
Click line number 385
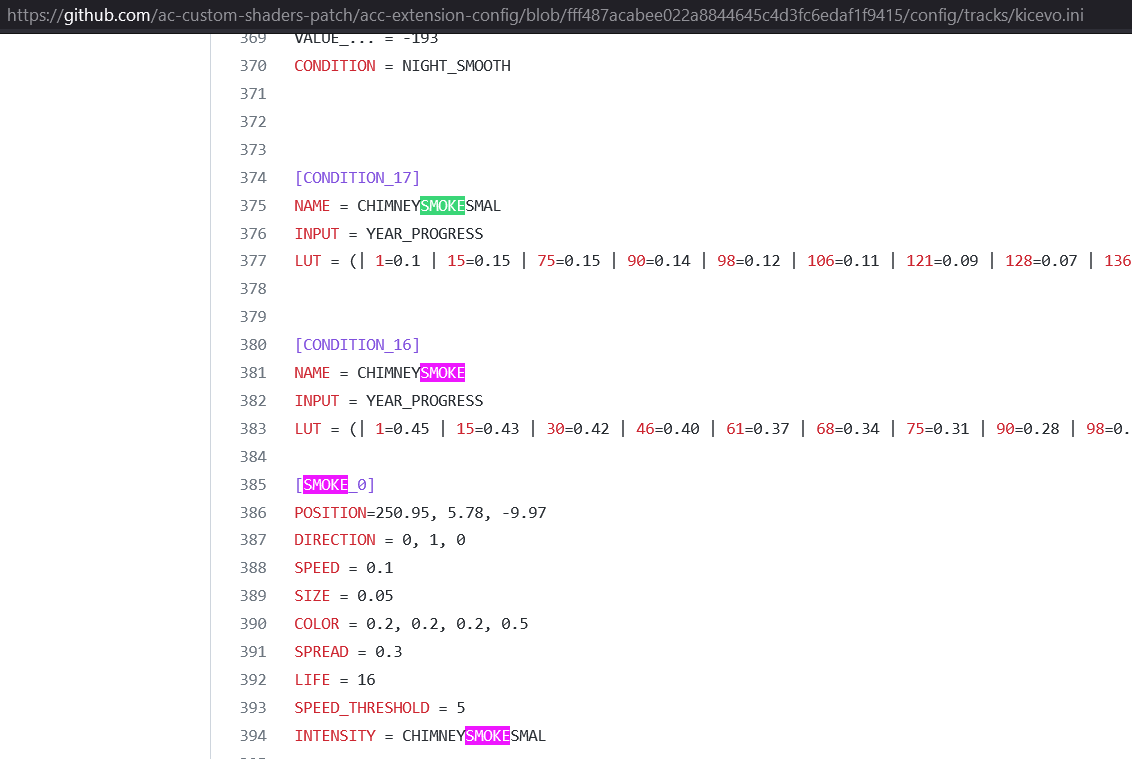tap(253, 485)
